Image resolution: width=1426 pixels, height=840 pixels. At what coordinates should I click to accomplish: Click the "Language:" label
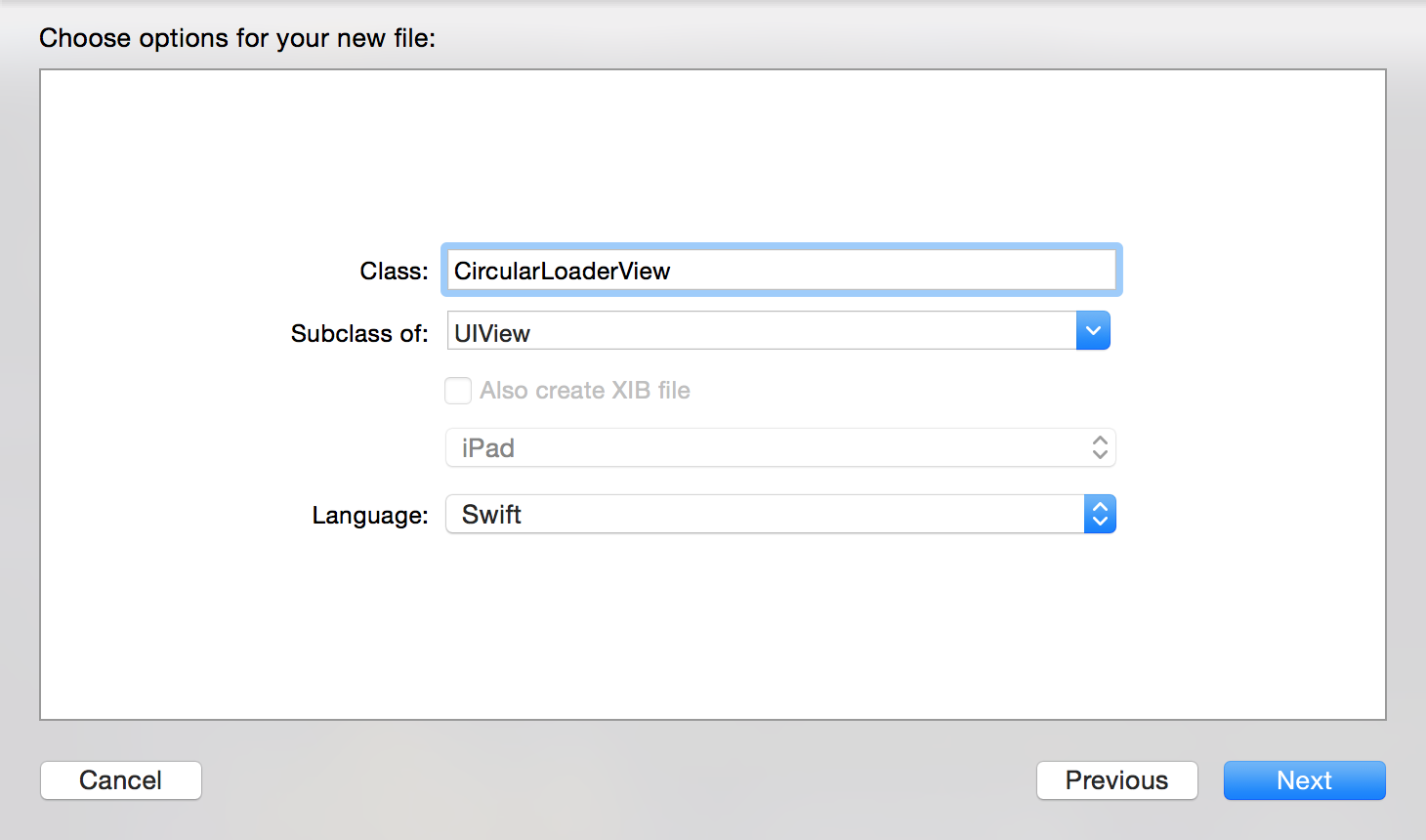pyautogui.click(x=370, y=516)
